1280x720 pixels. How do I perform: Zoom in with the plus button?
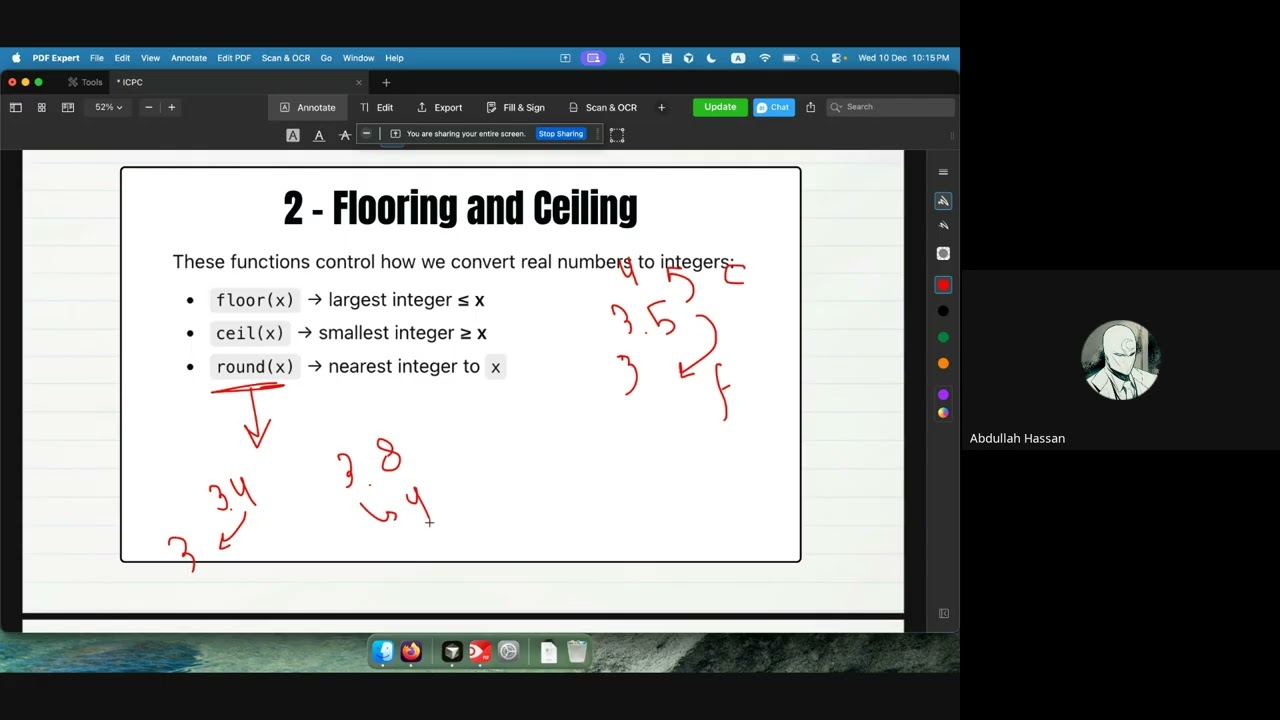click(x=171, y=107)
